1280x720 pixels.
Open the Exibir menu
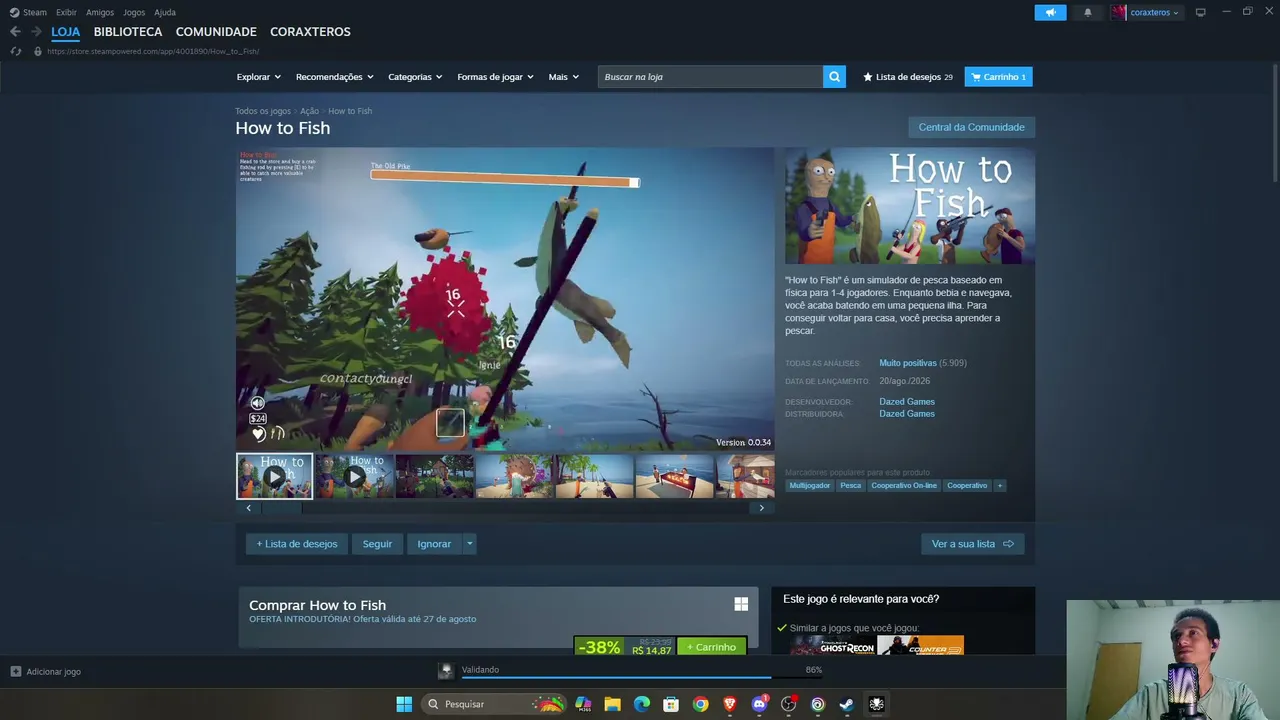[66, 12]
